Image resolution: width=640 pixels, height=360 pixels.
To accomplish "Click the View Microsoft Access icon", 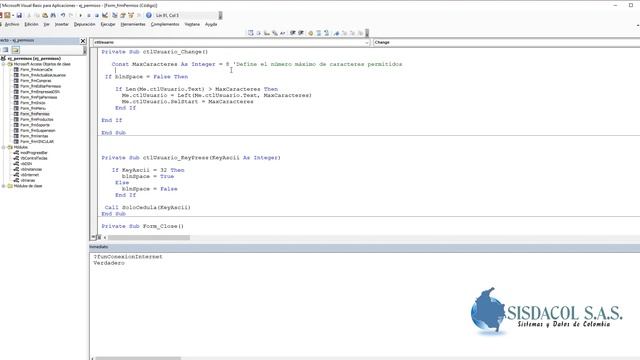I will [x=1, y=15].
